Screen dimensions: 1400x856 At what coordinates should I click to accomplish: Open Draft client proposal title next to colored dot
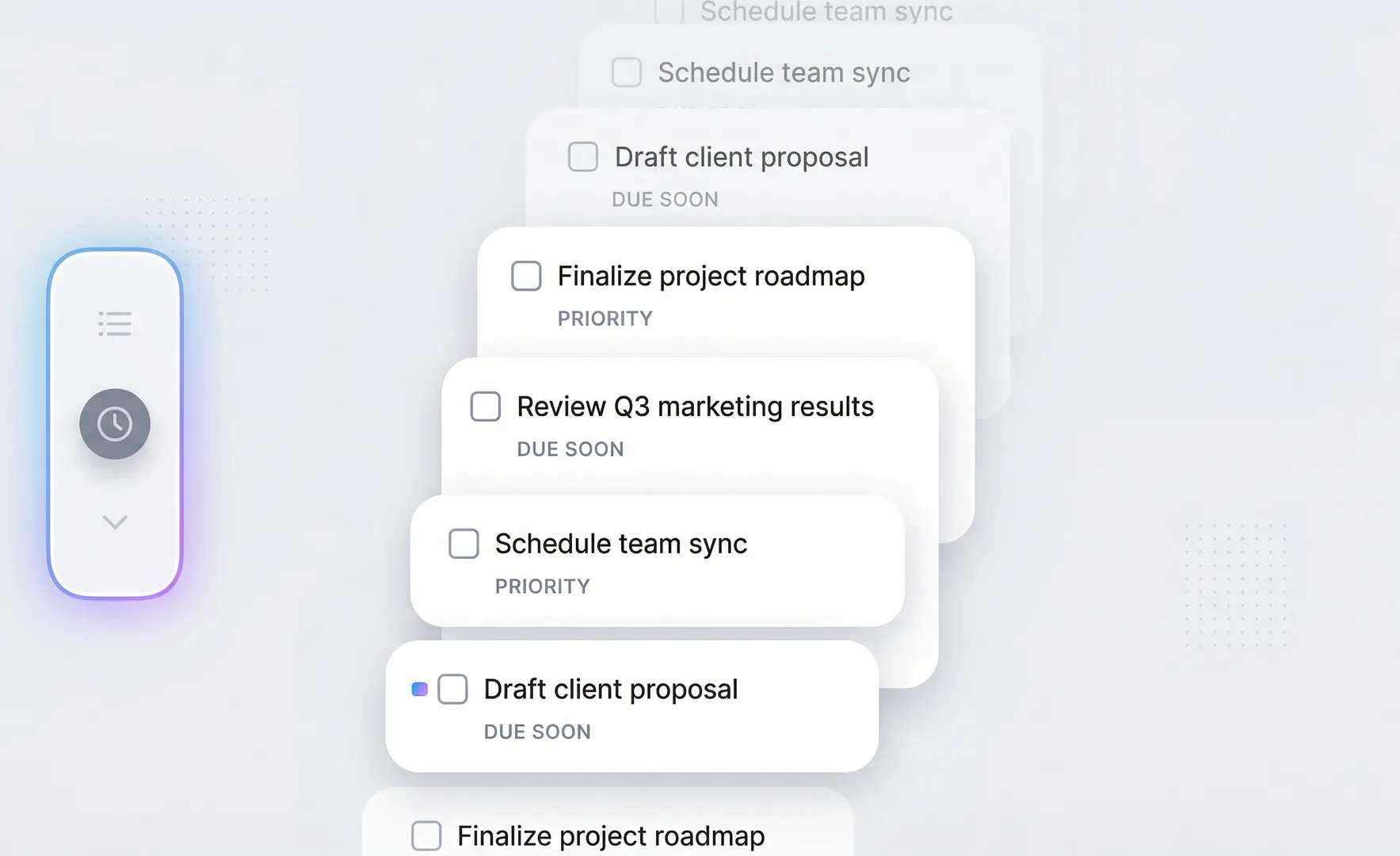click(611, 690)
